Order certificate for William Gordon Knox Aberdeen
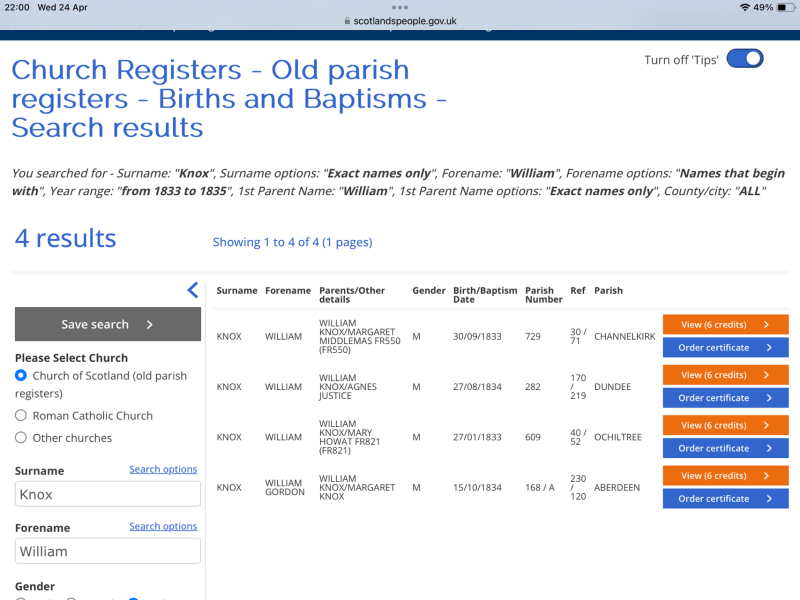800x600 pixels. tap(725, 499)
